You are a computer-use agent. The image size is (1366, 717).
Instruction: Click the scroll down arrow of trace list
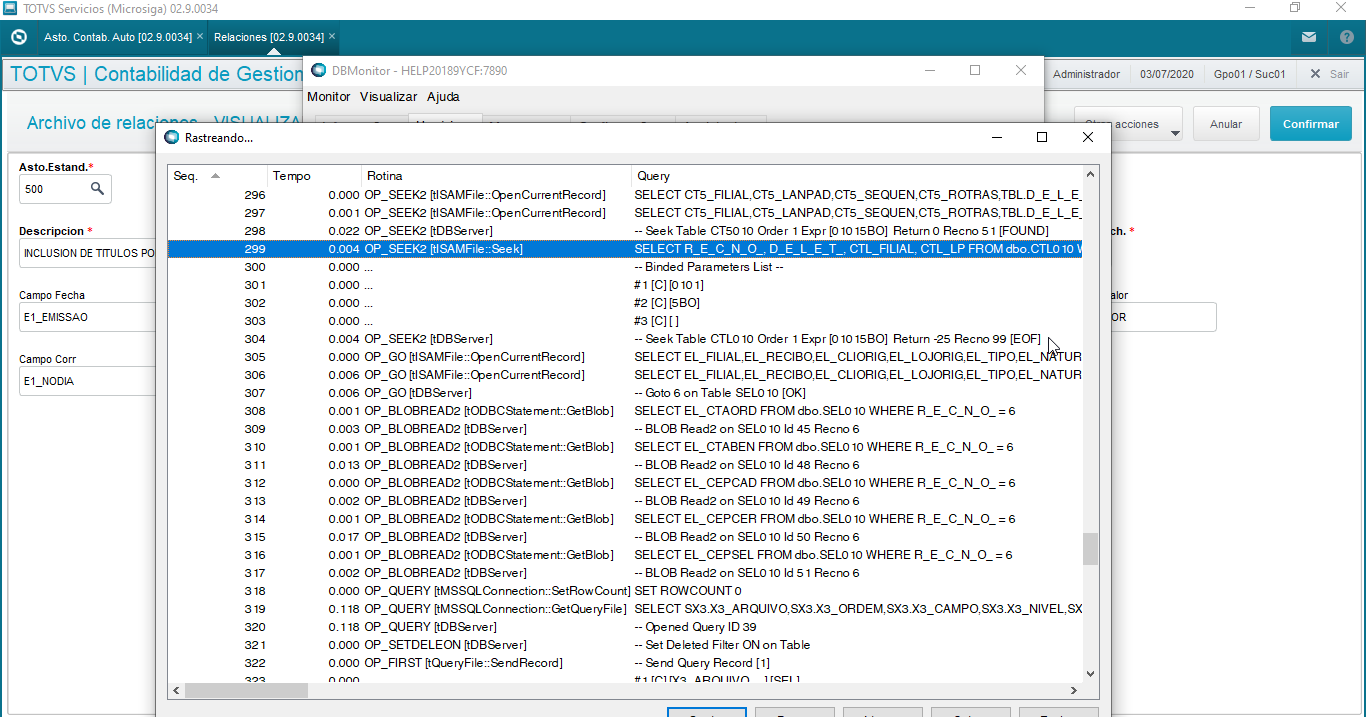tap(1090, 674)
